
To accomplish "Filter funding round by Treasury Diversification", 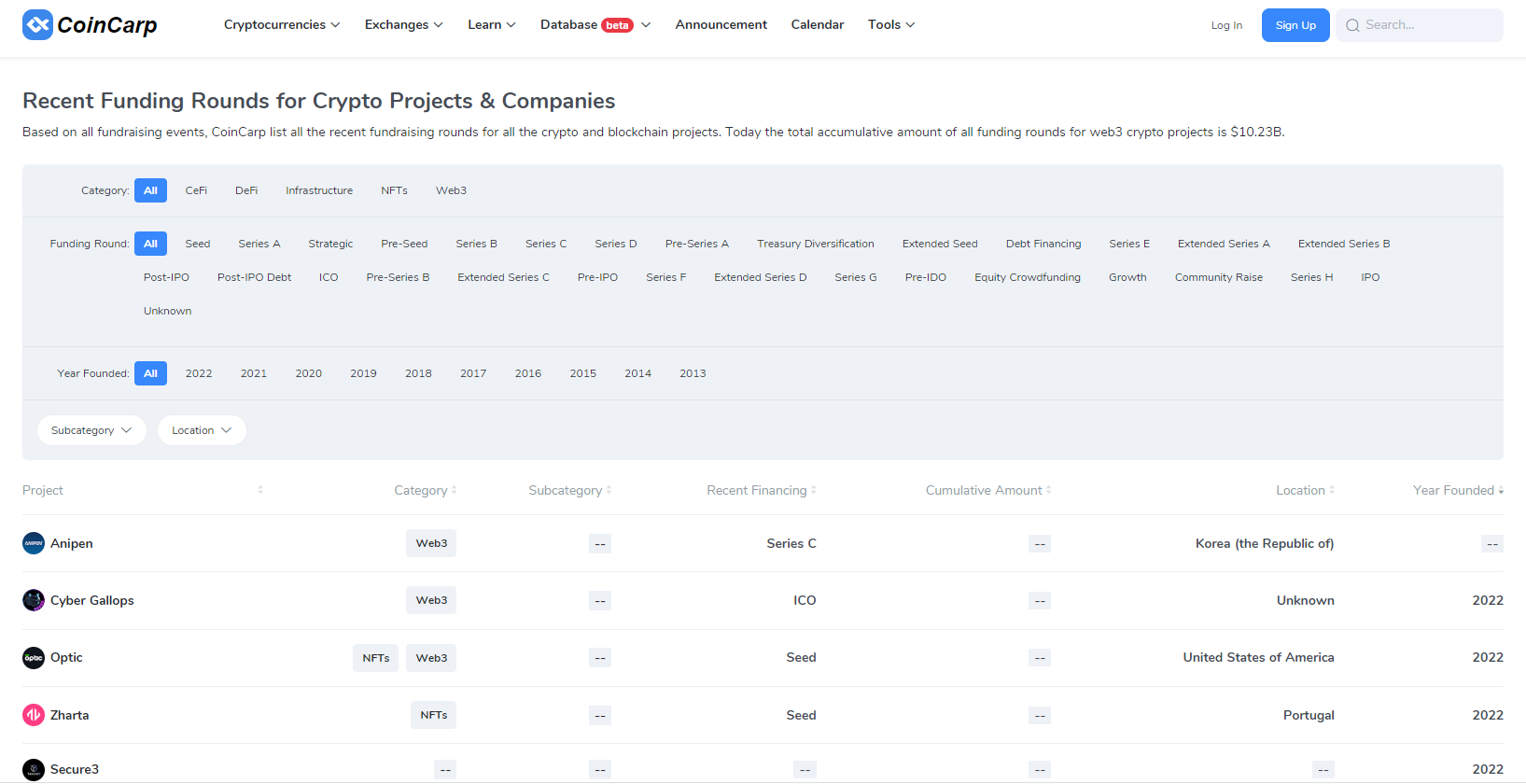I will [816, 244].
